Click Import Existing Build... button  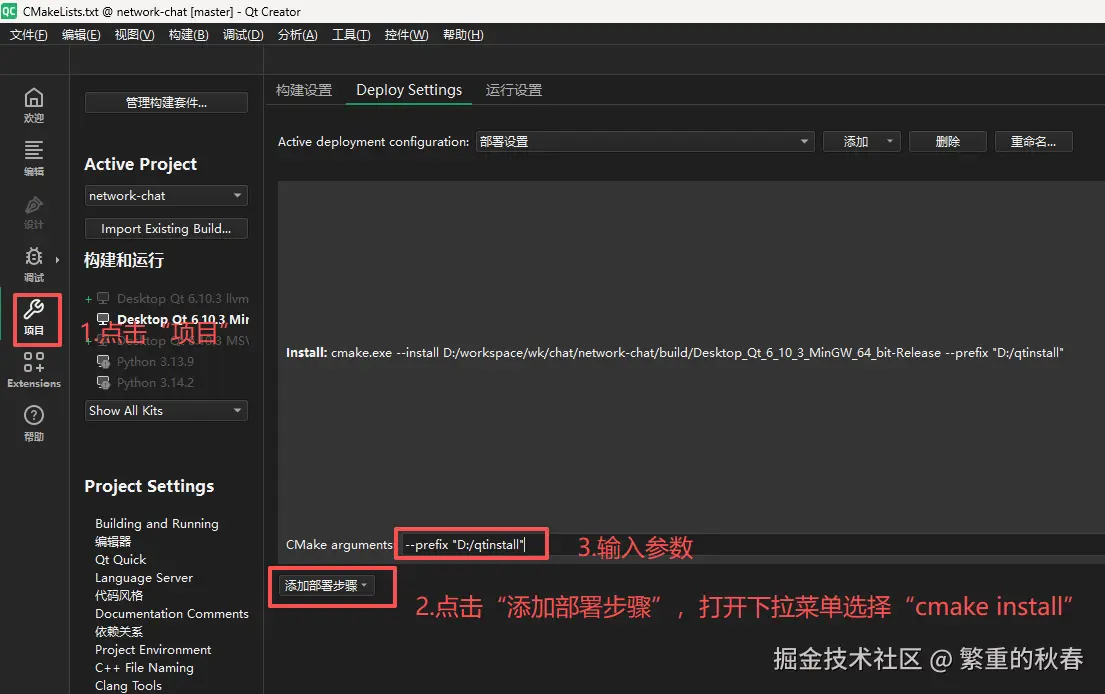[166, 229]
